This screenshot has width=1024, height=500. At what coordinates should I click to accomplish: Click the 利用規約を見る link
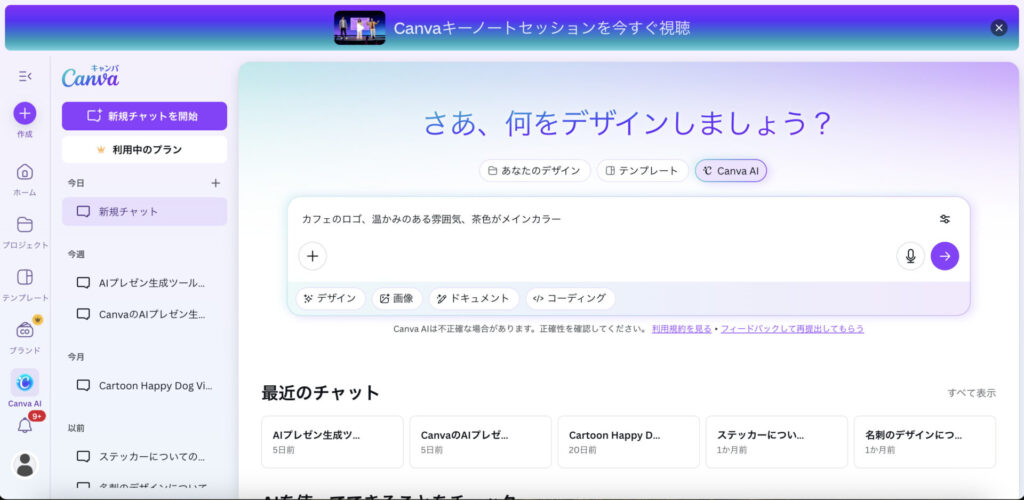coord(681,328)
